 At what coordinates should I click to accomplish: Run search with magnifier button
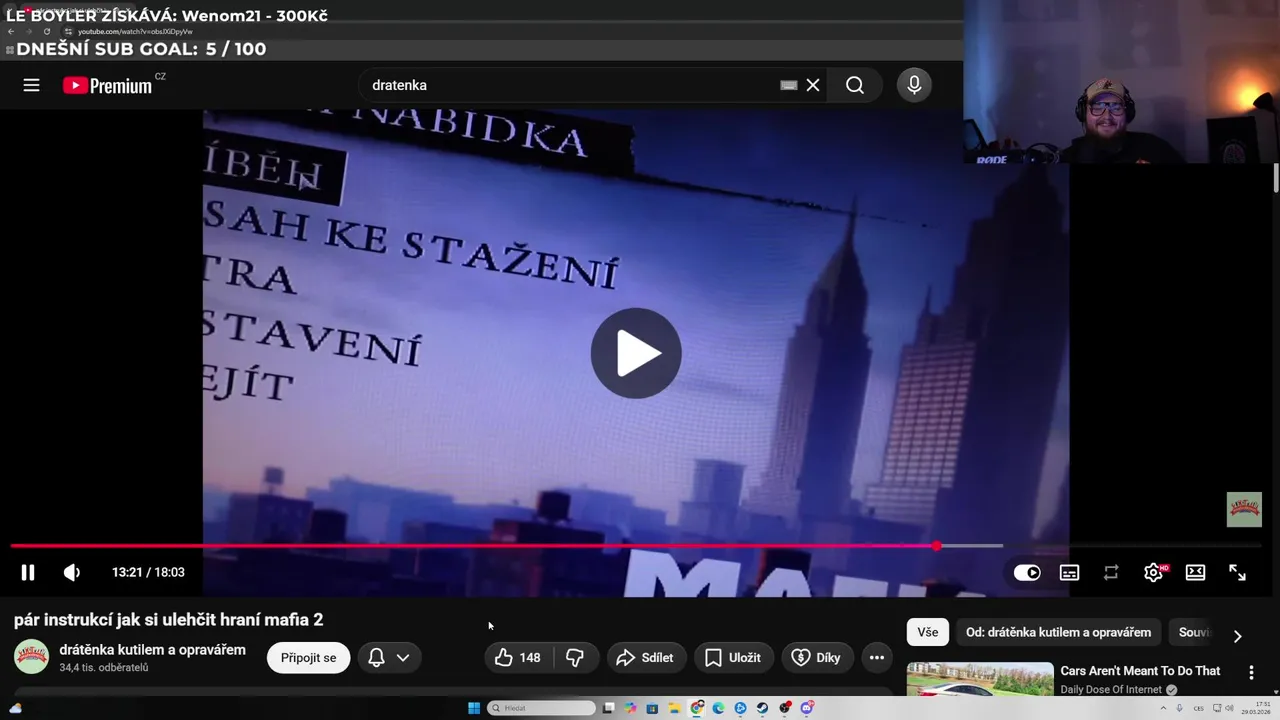(x=855, y=85)
